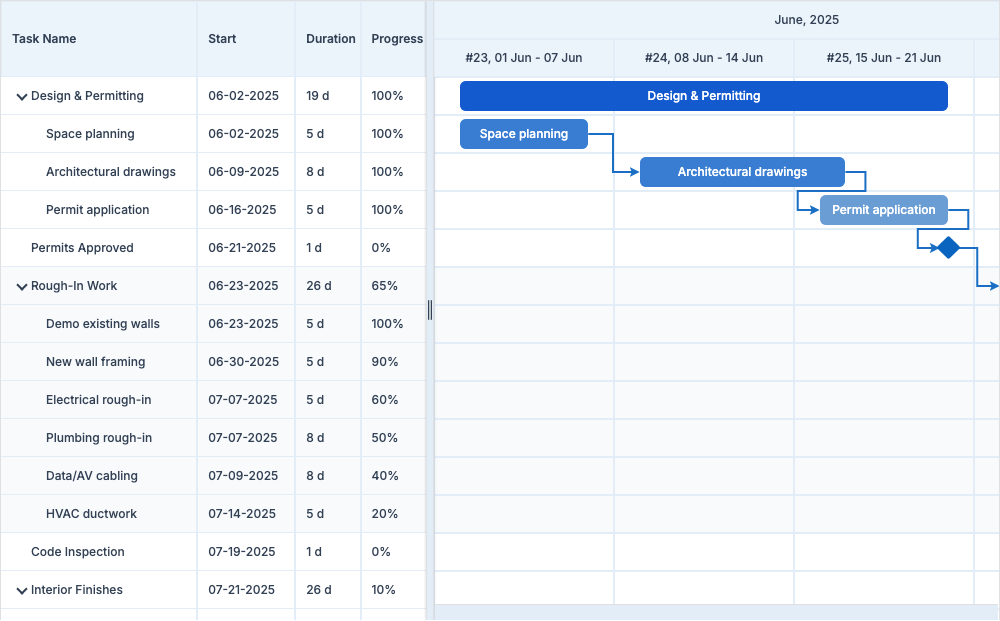Click the dependency arrow into Architectural drawings
1000x621 pixels.
click(x=628, y=172)
